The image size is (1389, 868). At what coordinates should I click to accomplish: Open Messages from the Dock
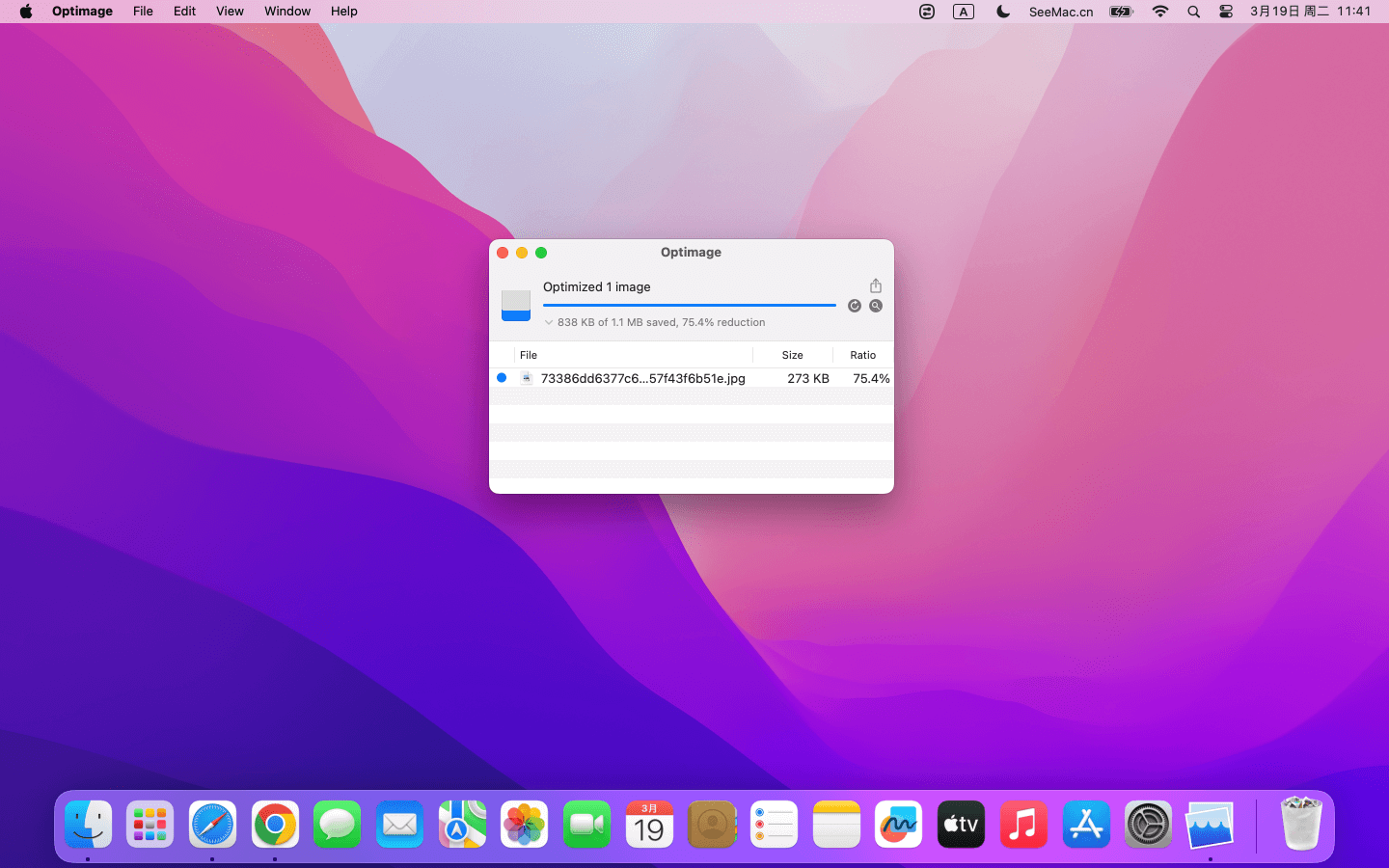pos(338,825)
